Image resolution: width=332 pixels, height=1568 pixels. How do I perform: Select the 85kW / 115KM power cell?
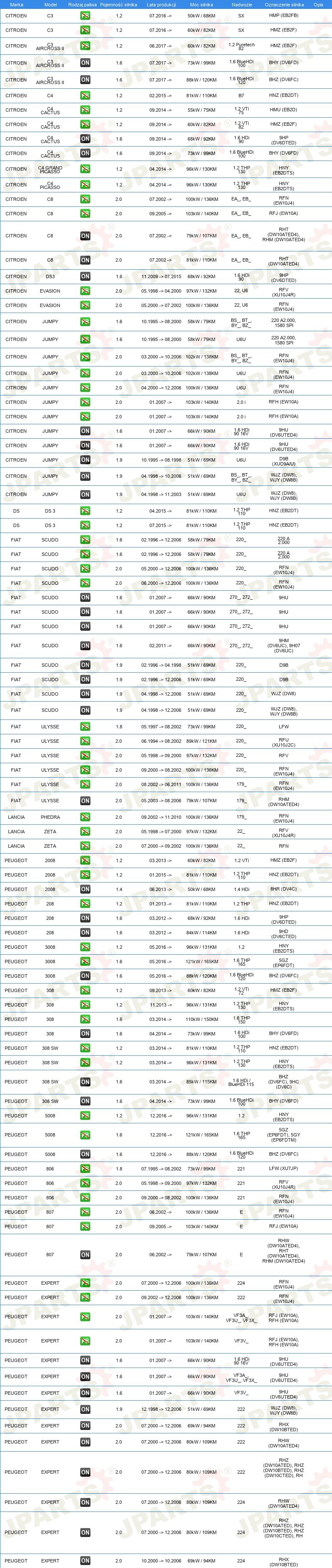click(x=201, y=1082)
